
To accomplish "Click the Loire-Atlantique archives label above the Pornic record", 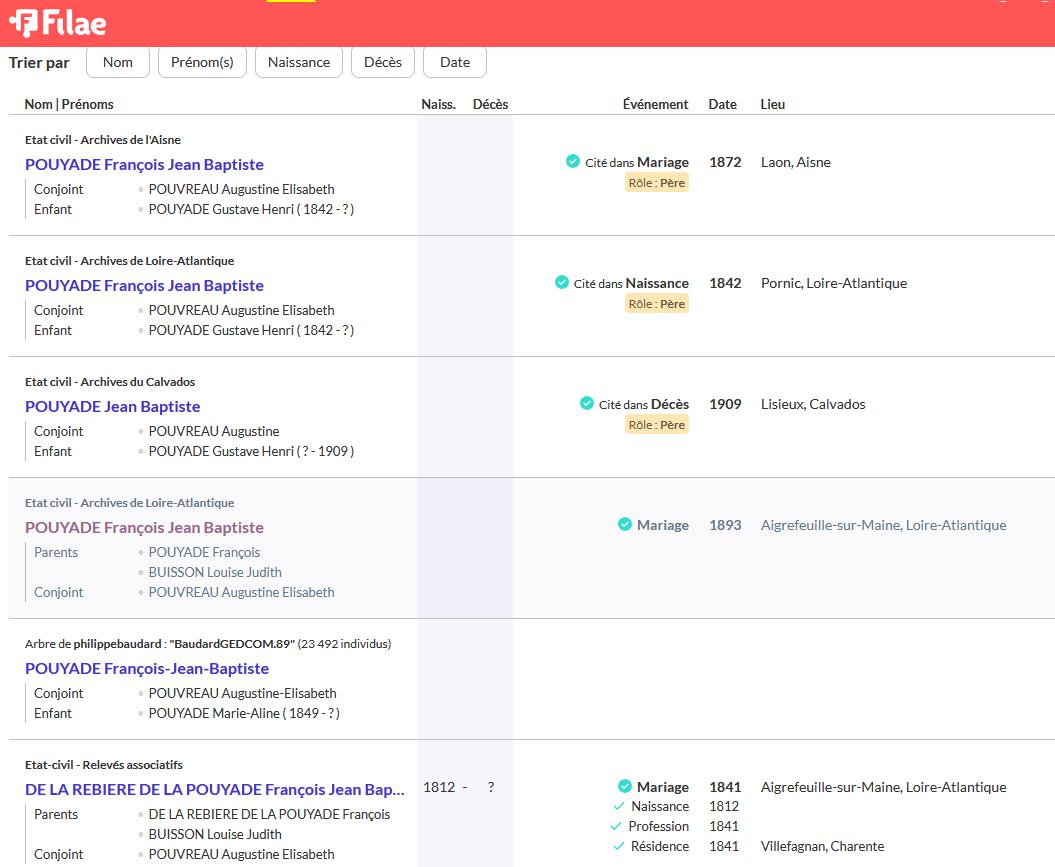I will click(129, 261).
